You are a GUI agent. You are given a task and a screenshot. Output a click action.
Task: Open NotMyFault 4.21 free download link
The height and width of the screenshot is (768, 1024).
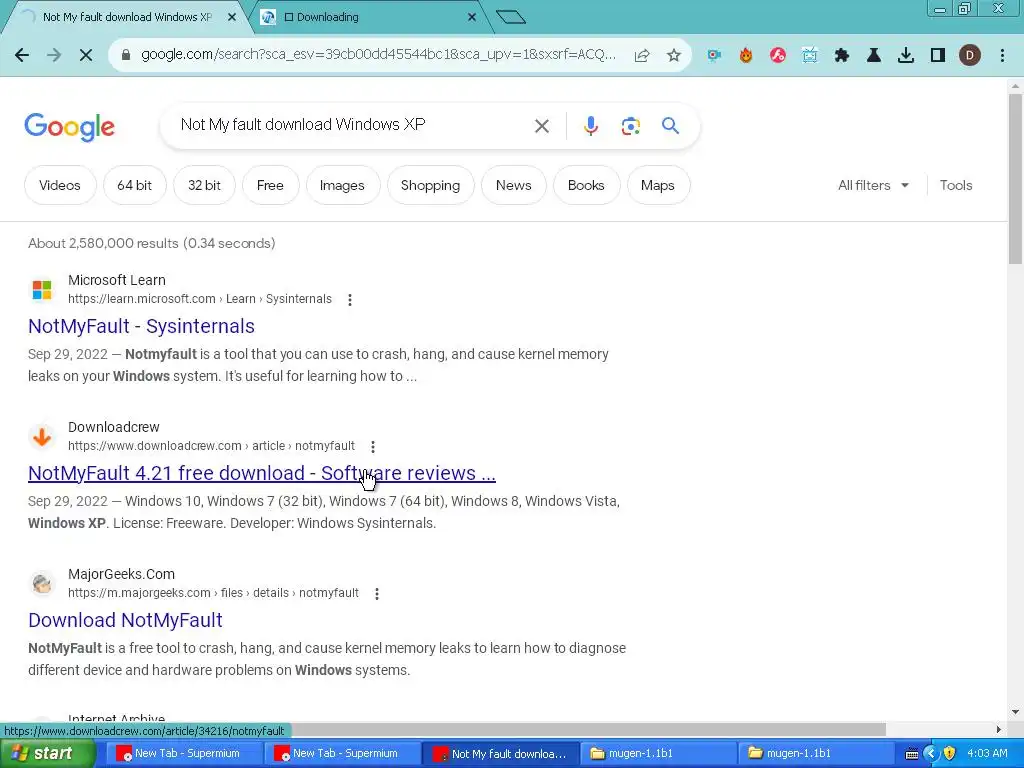pyautogui.click(x=262, y=473)
